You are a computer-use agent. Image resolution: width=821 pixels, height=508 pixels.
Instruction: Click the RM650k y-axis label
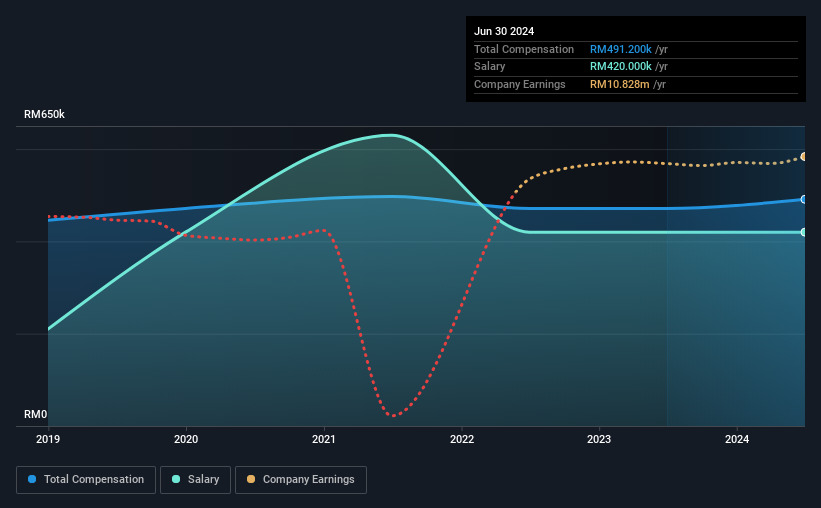[x=45, y=114]
